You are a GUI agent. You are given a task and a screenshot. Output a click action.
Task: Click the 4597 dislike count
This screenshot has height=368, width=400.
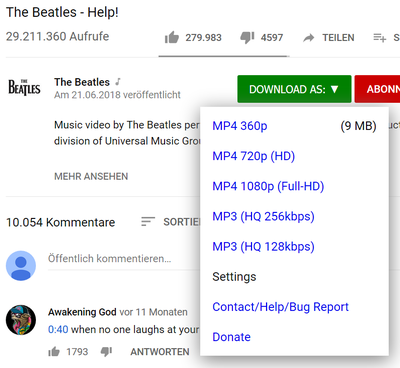pyautogui.click(x=272, y=38)
